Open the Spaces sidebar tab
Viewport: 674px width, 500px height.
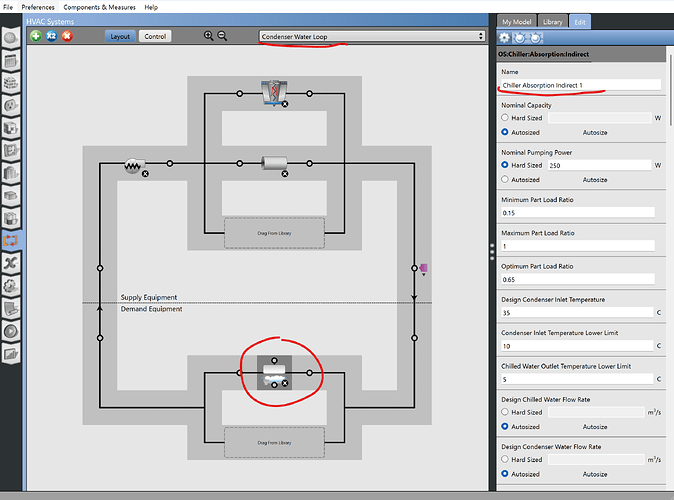click(11, 196)
